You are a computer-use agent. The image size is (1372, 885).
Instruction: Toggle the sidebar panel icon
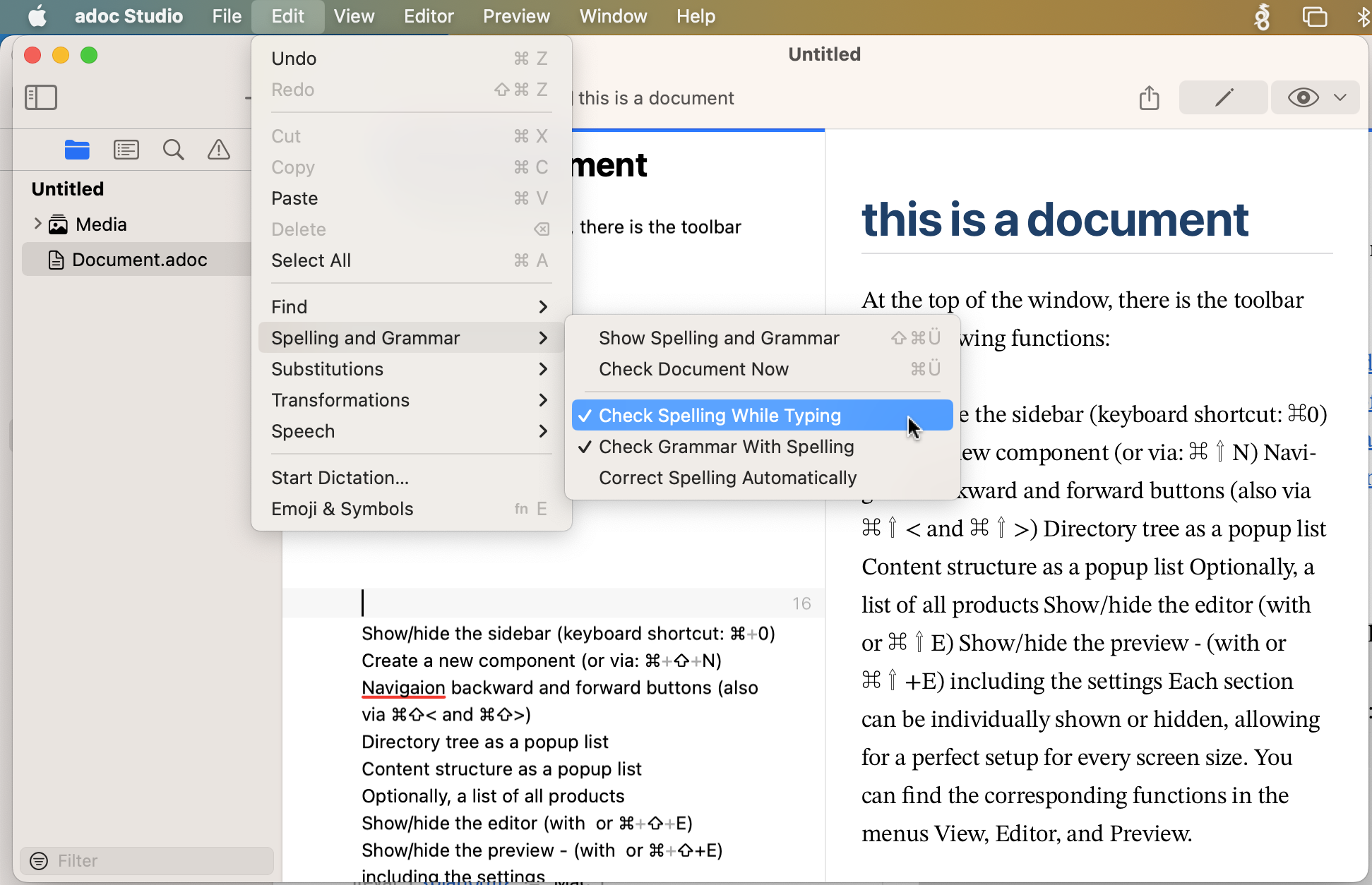coord(40,97)
